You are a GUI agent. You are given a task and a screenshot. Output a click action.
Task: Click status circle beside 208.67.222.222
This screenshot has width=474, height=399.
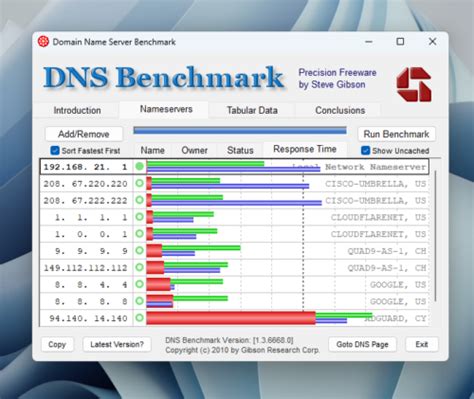pyautogui.click(x=140, y=200)
